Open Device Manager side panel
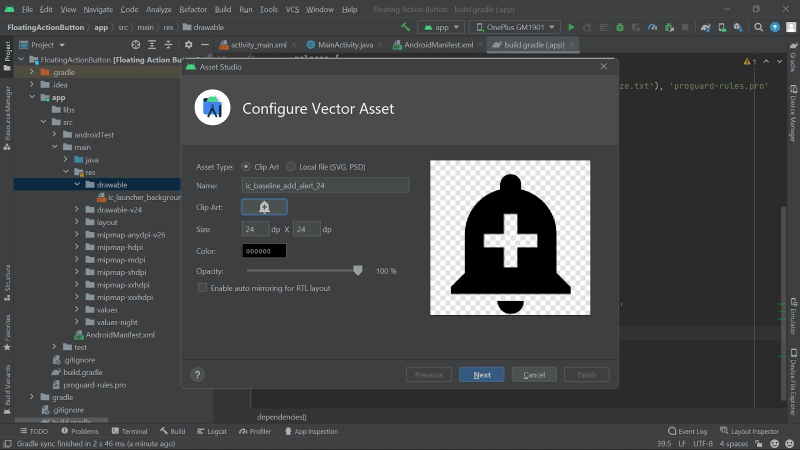This screenshot has height=450, width=800. (793, 113)
